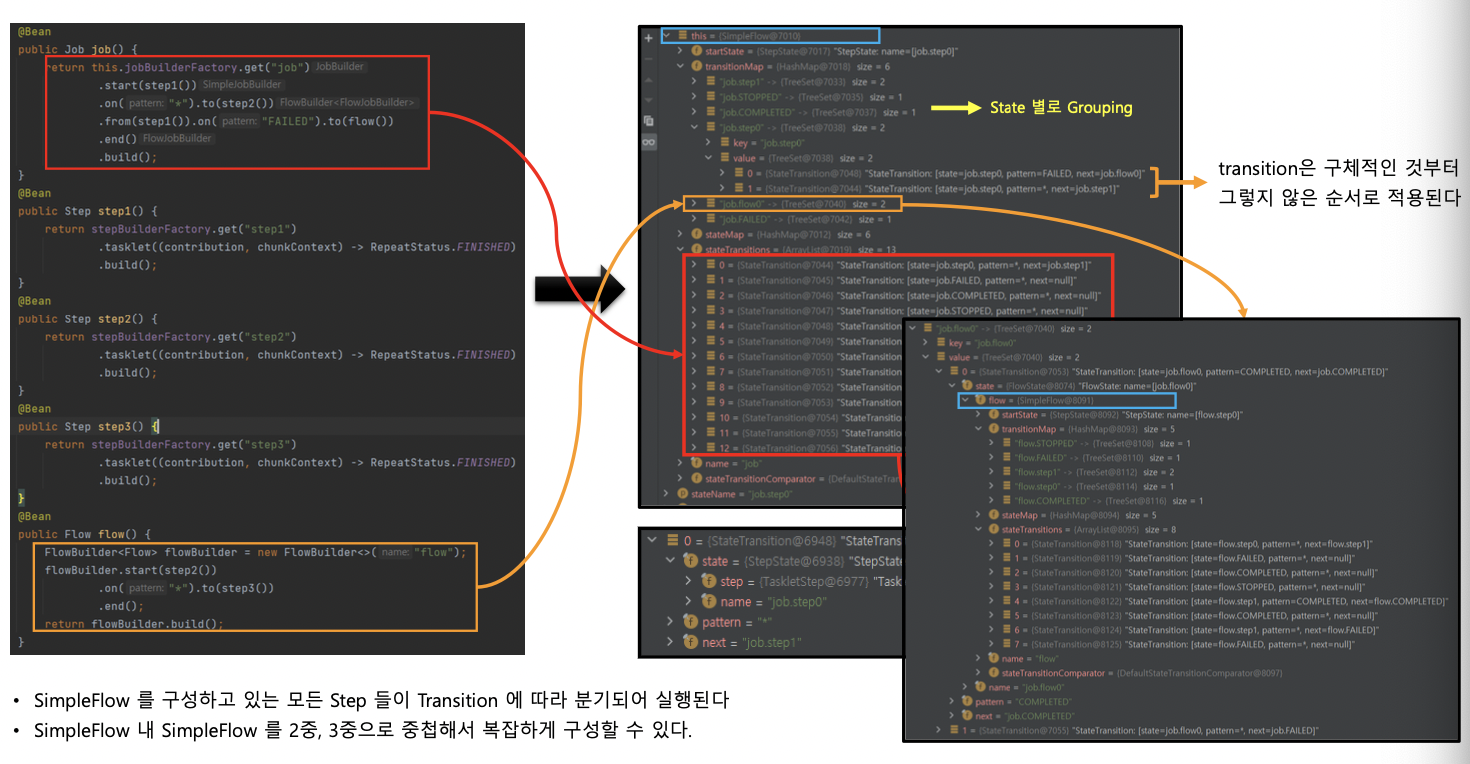Select the row with 12 = StateTransition@7056

795,448
